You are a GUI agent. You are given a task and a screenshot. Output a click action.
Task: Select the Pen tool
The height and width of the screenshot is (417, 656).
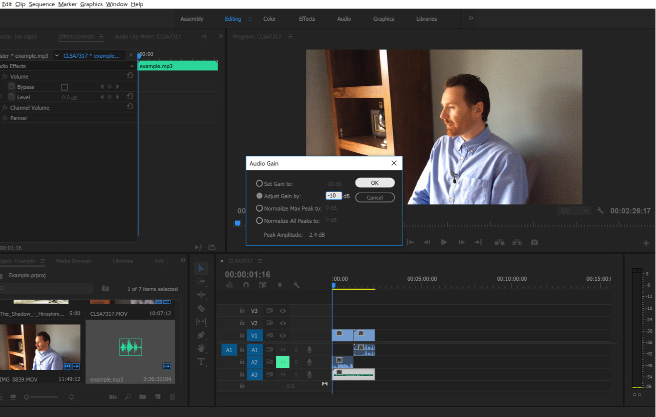click(x=201, y=335)
